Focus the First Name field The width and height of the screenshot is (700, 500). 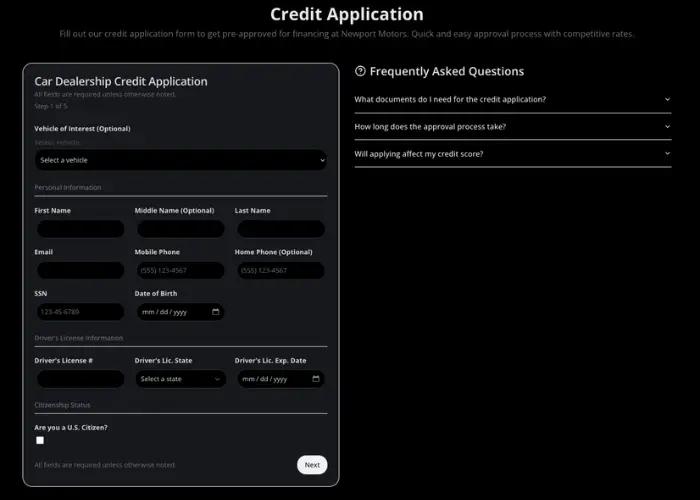tap(80, 229)
